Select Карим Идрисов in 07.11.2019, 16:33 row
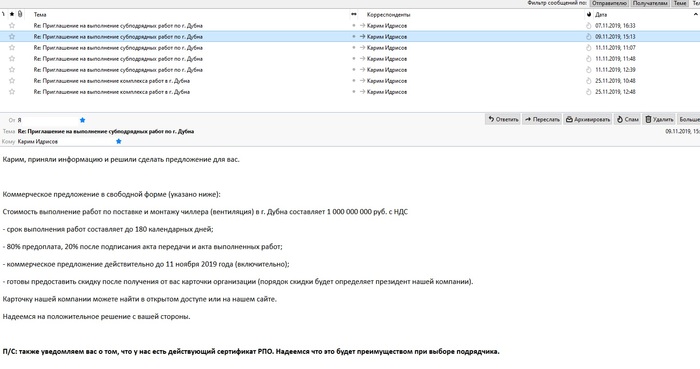This screenshot has width=700, height=369. [387, 25]
